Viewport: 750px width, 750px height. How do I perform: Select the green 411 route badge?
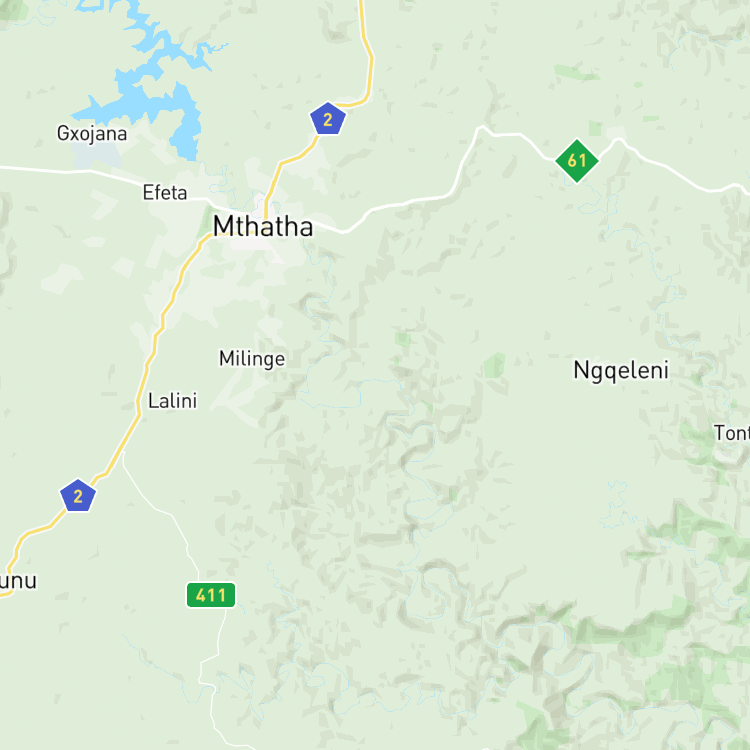tap(211, 595)
